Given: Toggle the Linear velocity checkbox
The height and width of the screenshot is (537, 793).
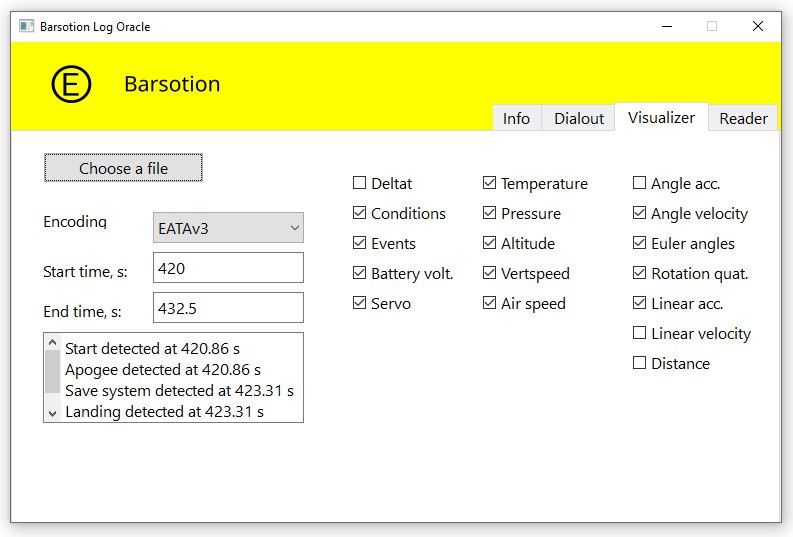Looking at the screenshot, I should click(x=640, y=333).
